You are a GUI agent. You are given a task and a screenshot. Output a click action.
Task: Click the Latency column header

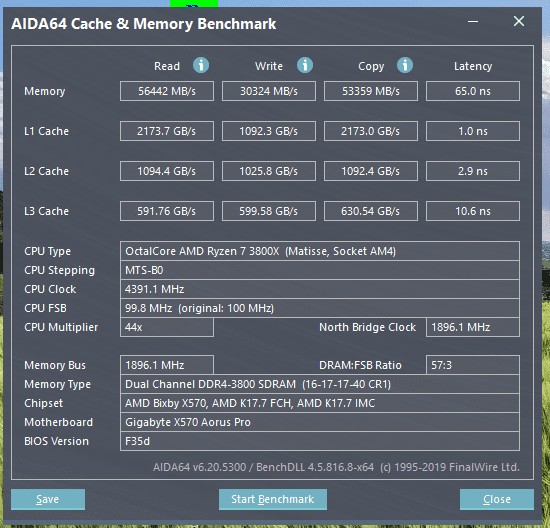coord(473,66)
